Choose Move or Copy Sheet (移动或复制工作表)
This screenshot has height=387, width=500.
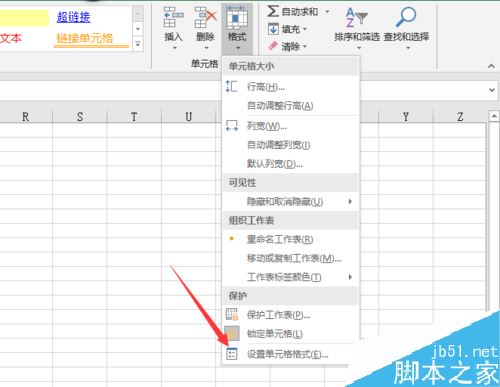291,258
